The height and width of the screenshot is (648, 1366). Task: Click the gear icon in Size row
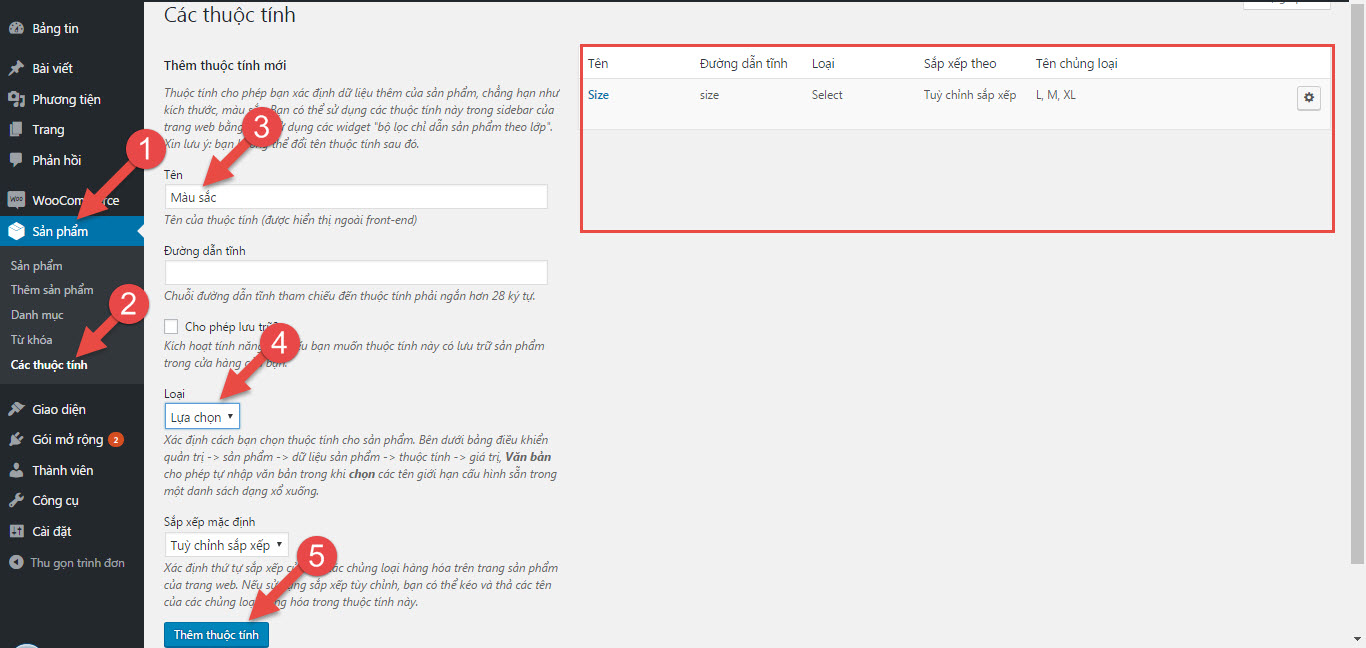pos(1308,97)
